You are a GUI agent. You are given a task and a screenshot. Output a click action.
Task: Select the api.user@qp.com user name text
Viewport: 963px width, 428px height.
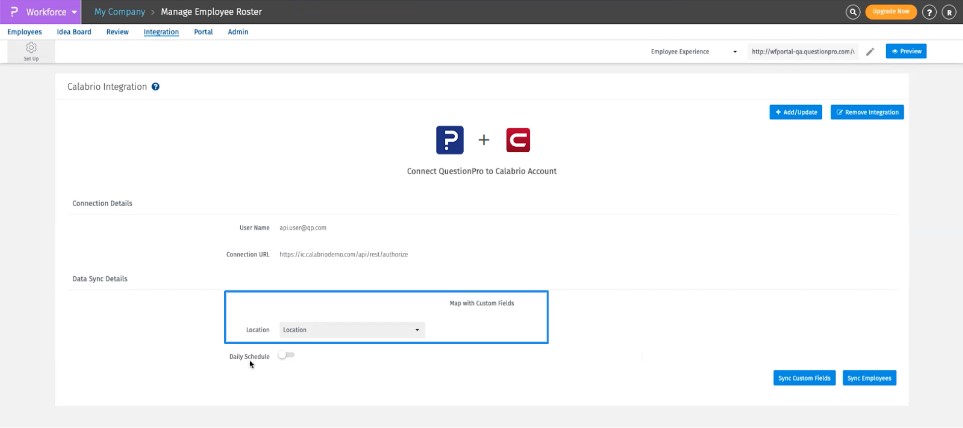point(303,228)
